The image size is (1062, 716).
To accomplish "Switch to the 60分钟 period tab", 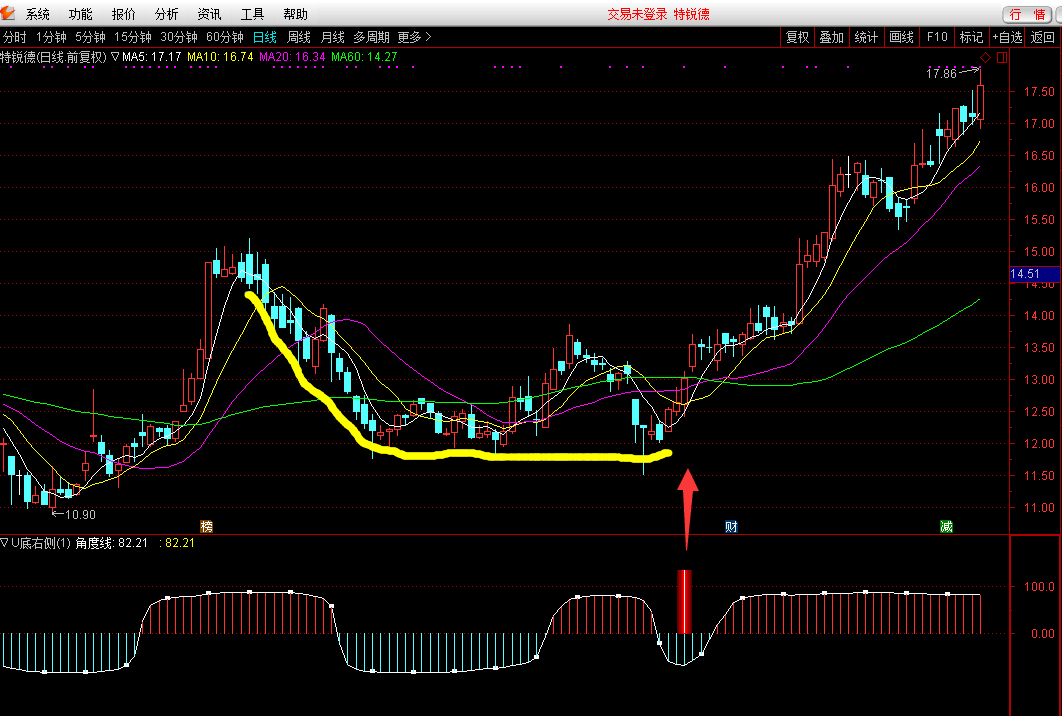I will coord(225,37).
